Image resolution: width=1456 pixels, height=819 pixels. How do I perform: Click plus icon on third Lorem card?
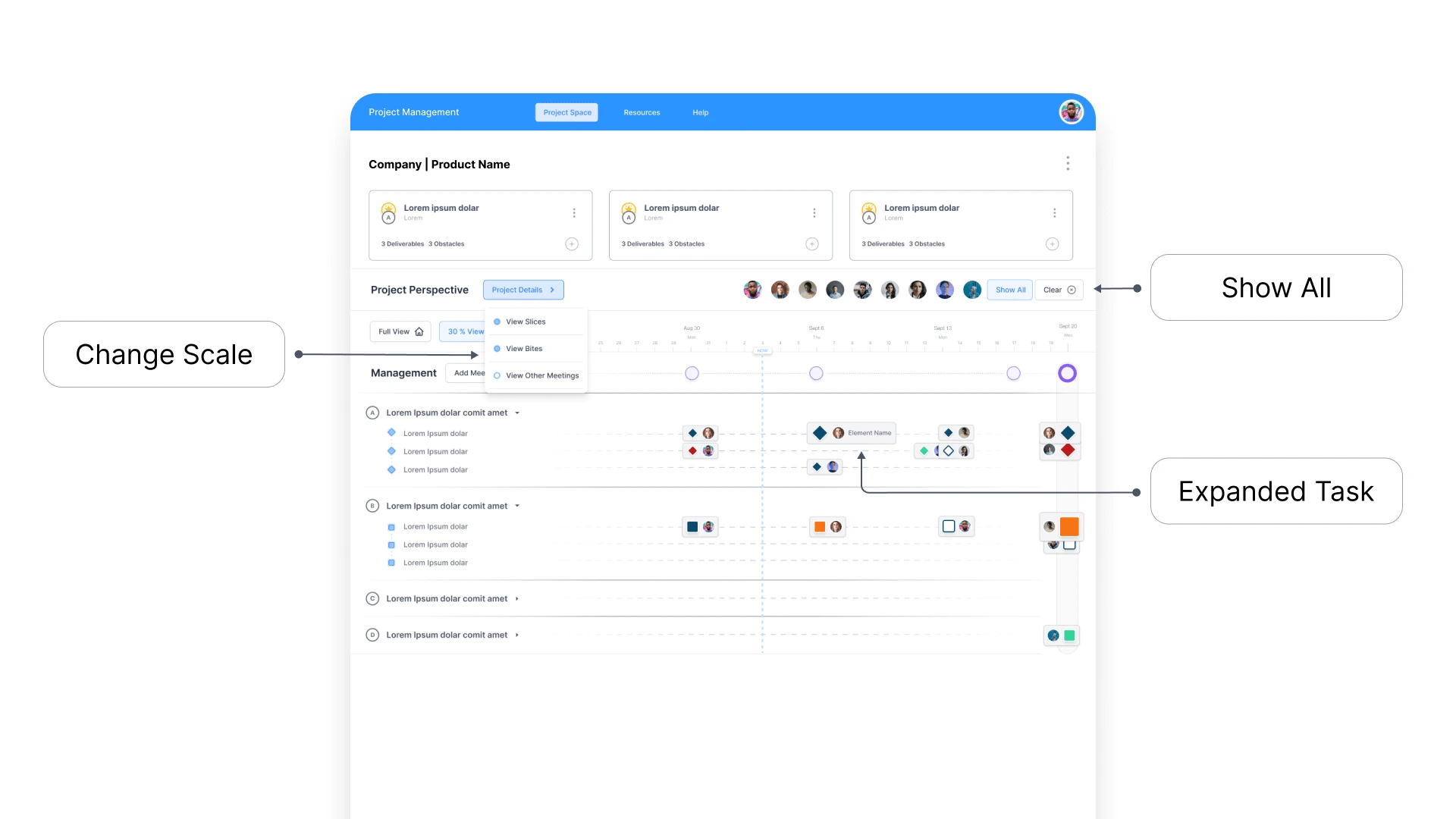click(1052, 244)
